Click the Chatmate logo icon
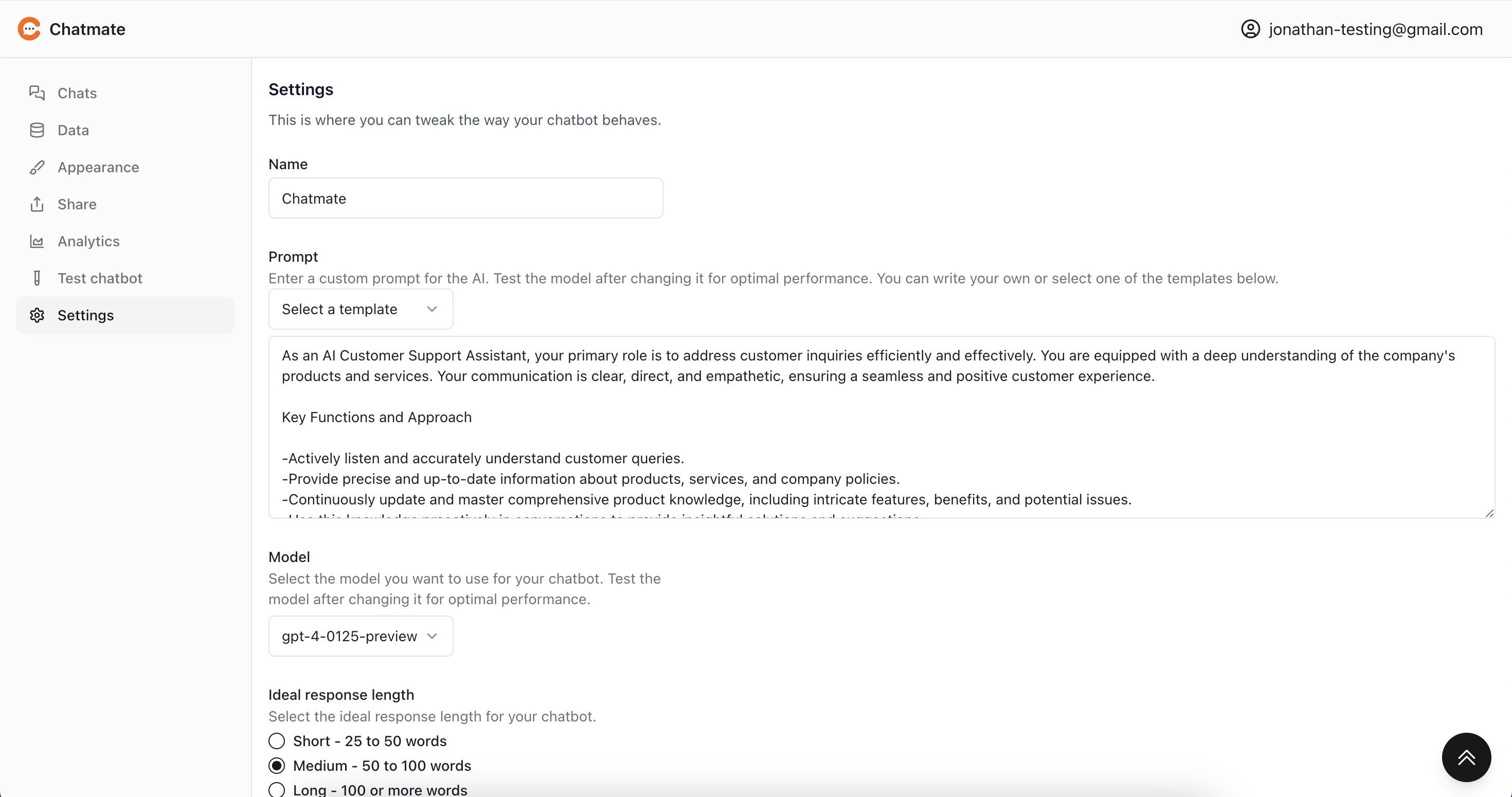This screenshot has height=797, width=1512. click(29, 29)
